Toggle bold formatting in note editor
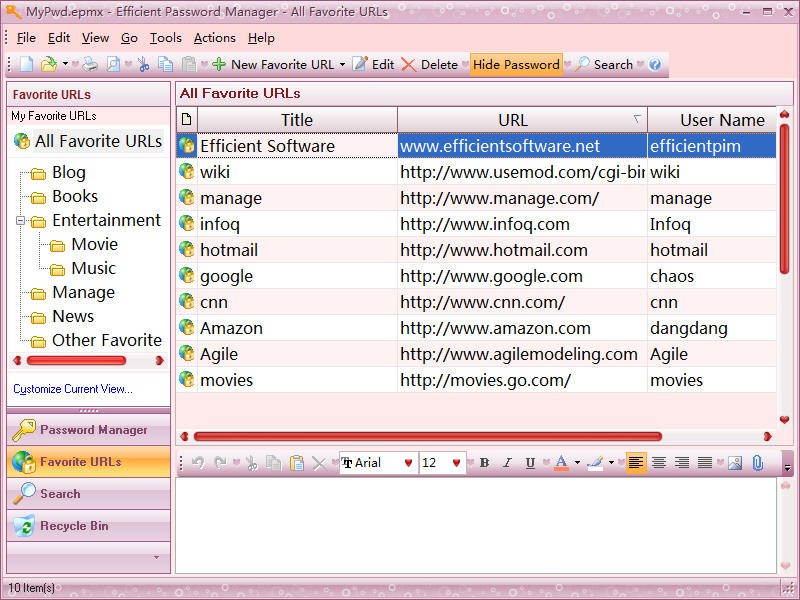 point(485,463)
